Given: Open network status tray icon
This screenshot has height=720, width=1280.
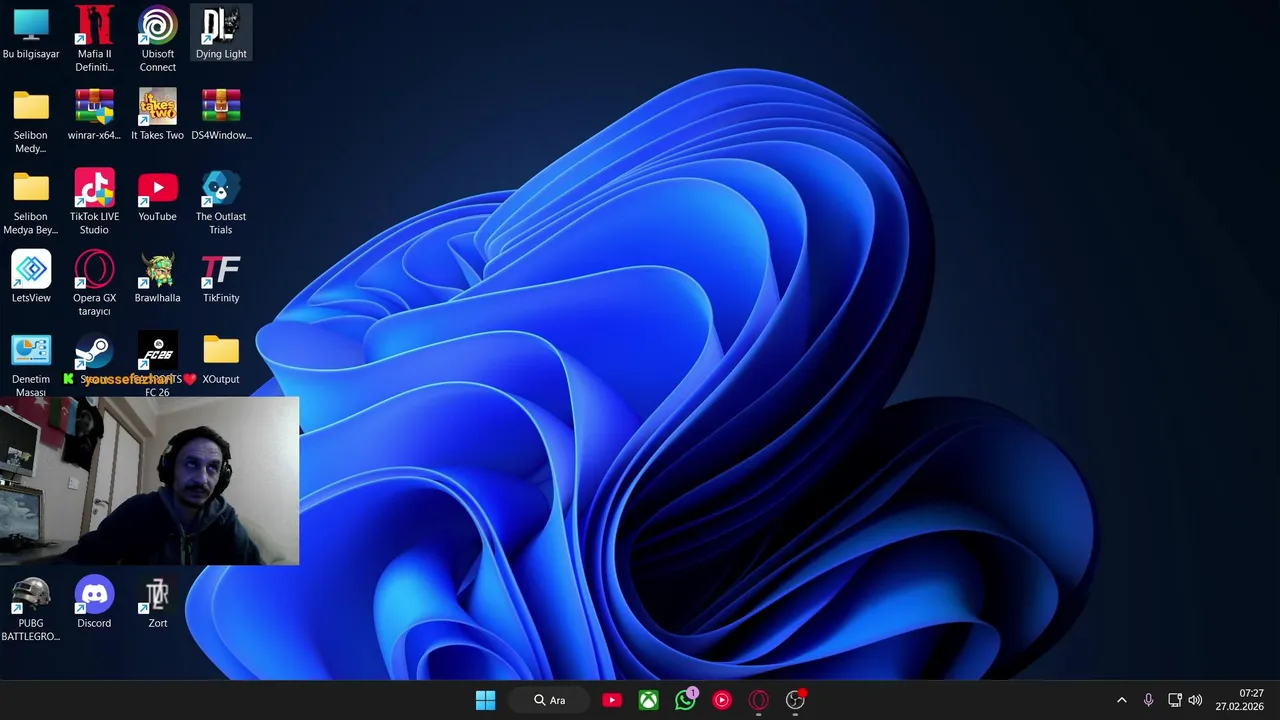Looking at the screenshot, I should click(x=1175, y=700).
